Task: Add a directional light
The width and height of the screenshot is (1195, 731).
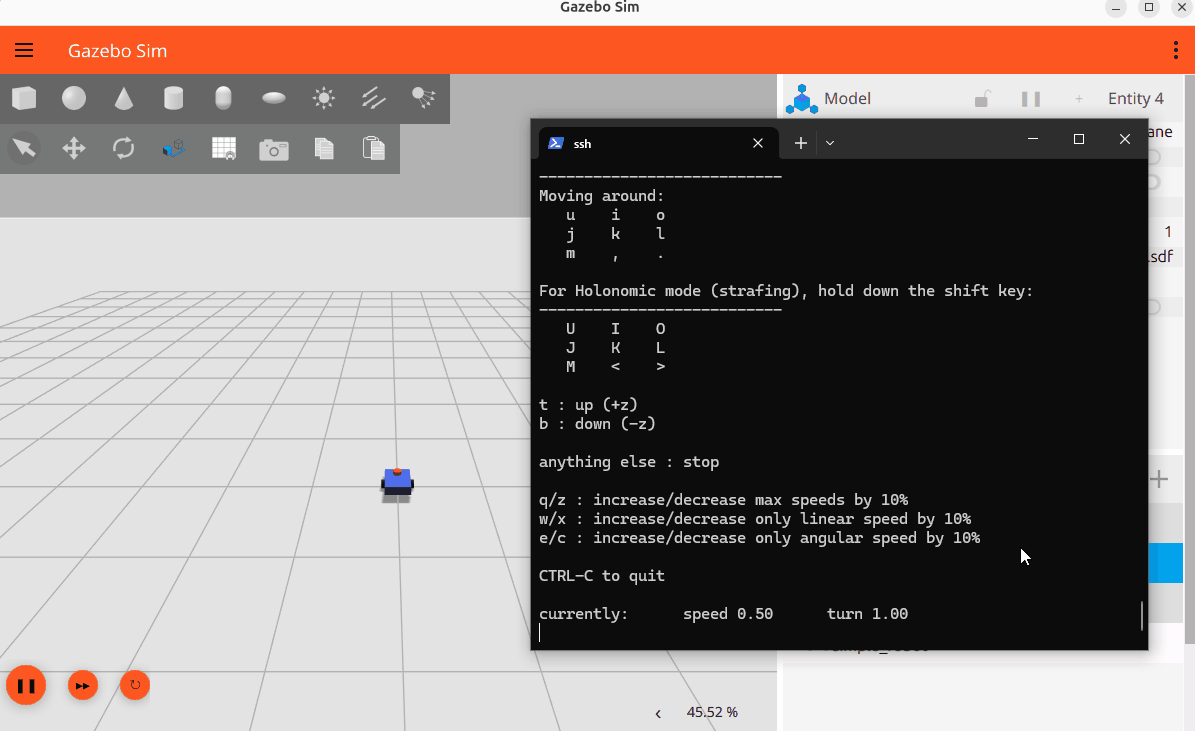Action: pyautogui.click(x=373, y=98)
